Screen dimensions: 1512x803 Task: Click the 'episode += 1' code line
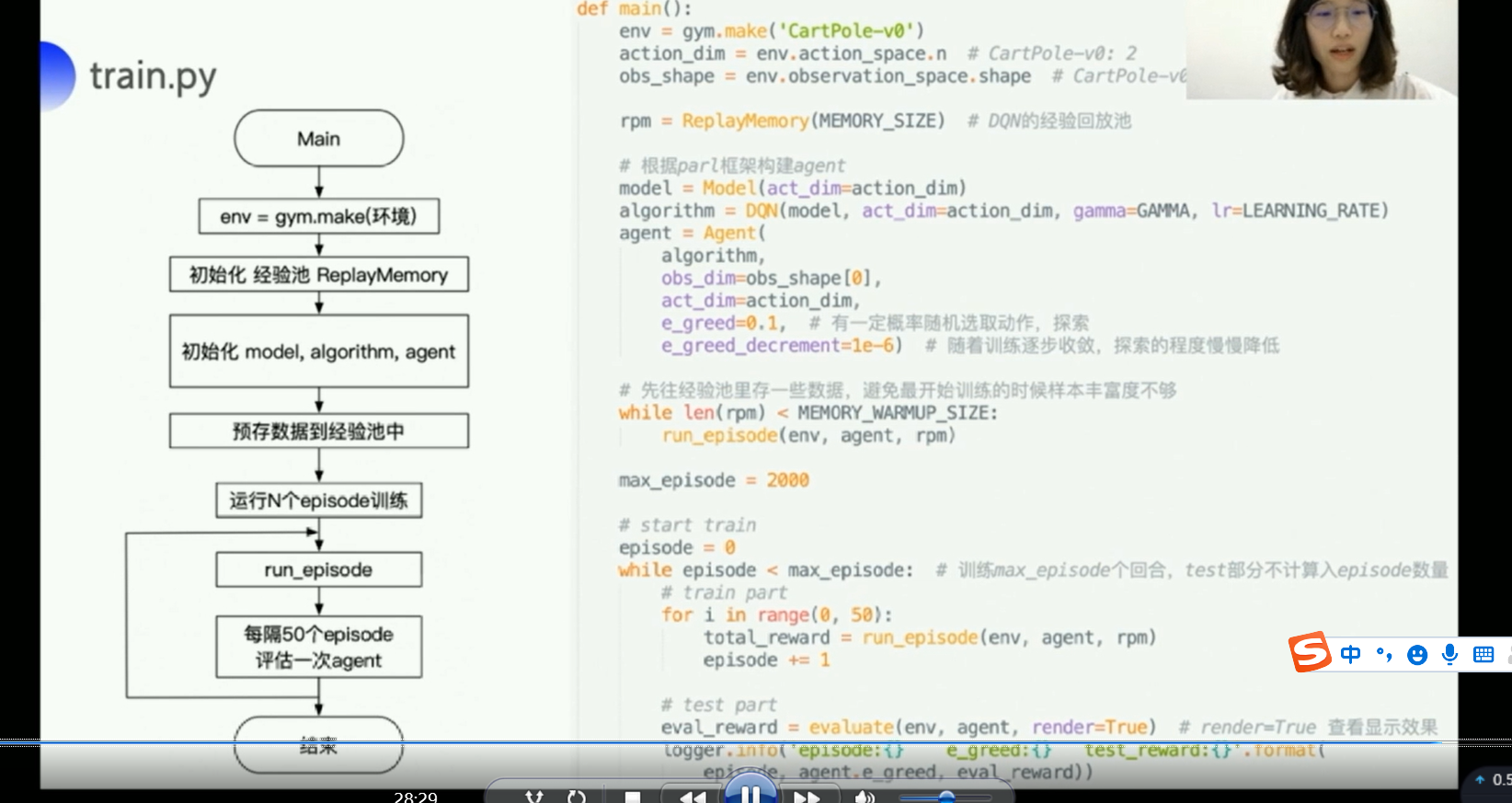766,660
